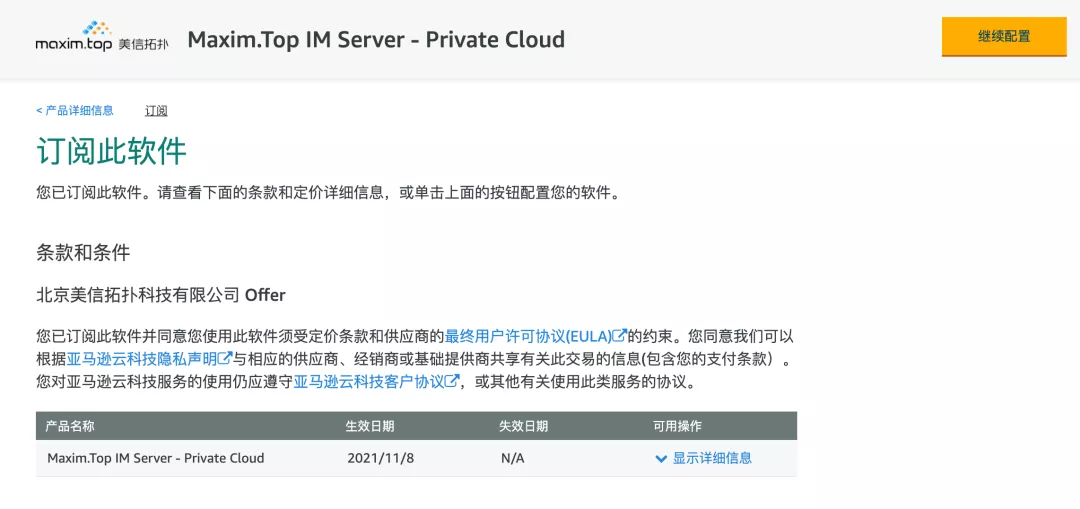This screenshot has width=1080, height=509.
Task: Click the N/A expiry date cell
Action: (x=512, y=458)
